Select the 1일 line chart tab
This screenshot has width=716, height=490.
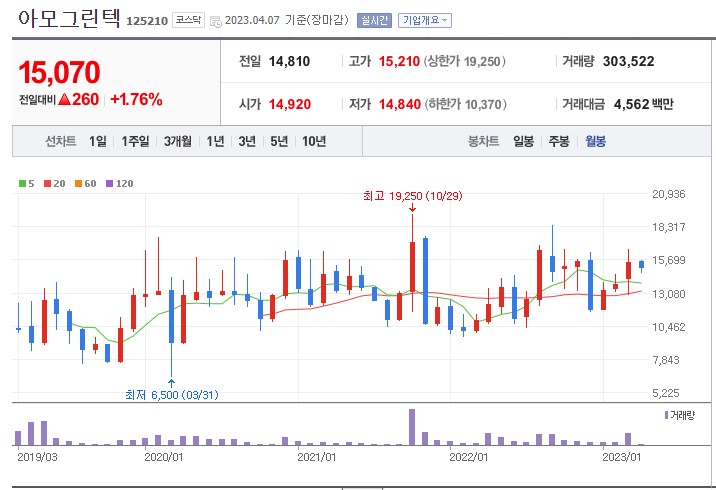[x=98, y=141]
